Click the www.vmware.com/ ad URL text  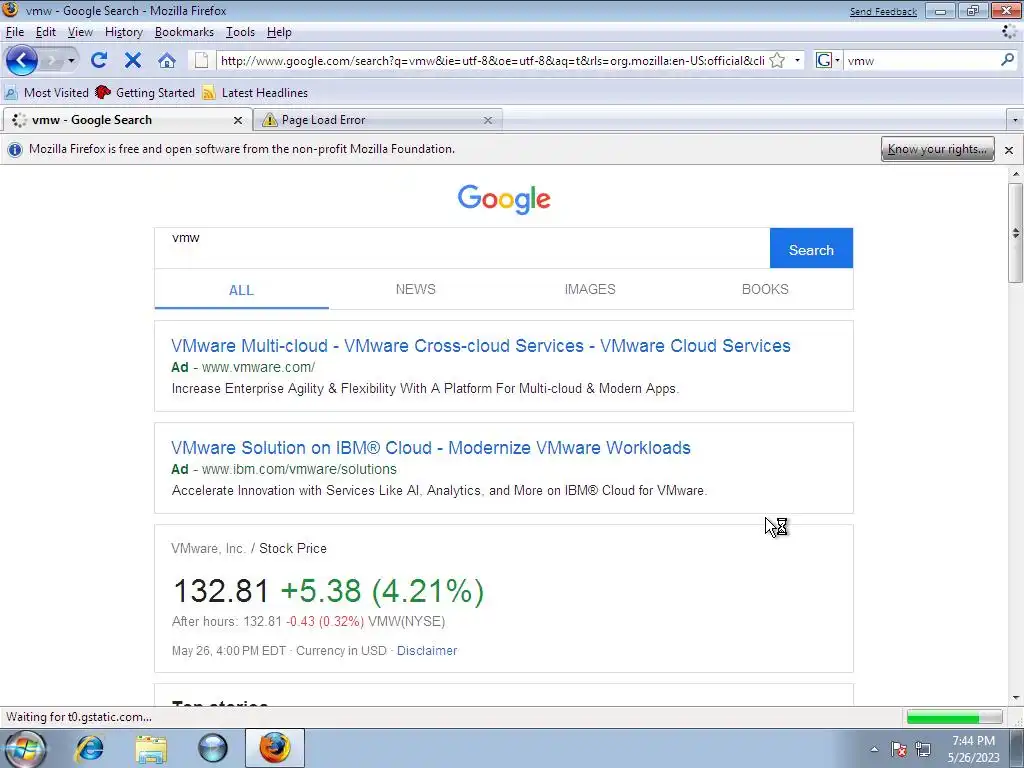pyautogui.click(x=259, y=367)
